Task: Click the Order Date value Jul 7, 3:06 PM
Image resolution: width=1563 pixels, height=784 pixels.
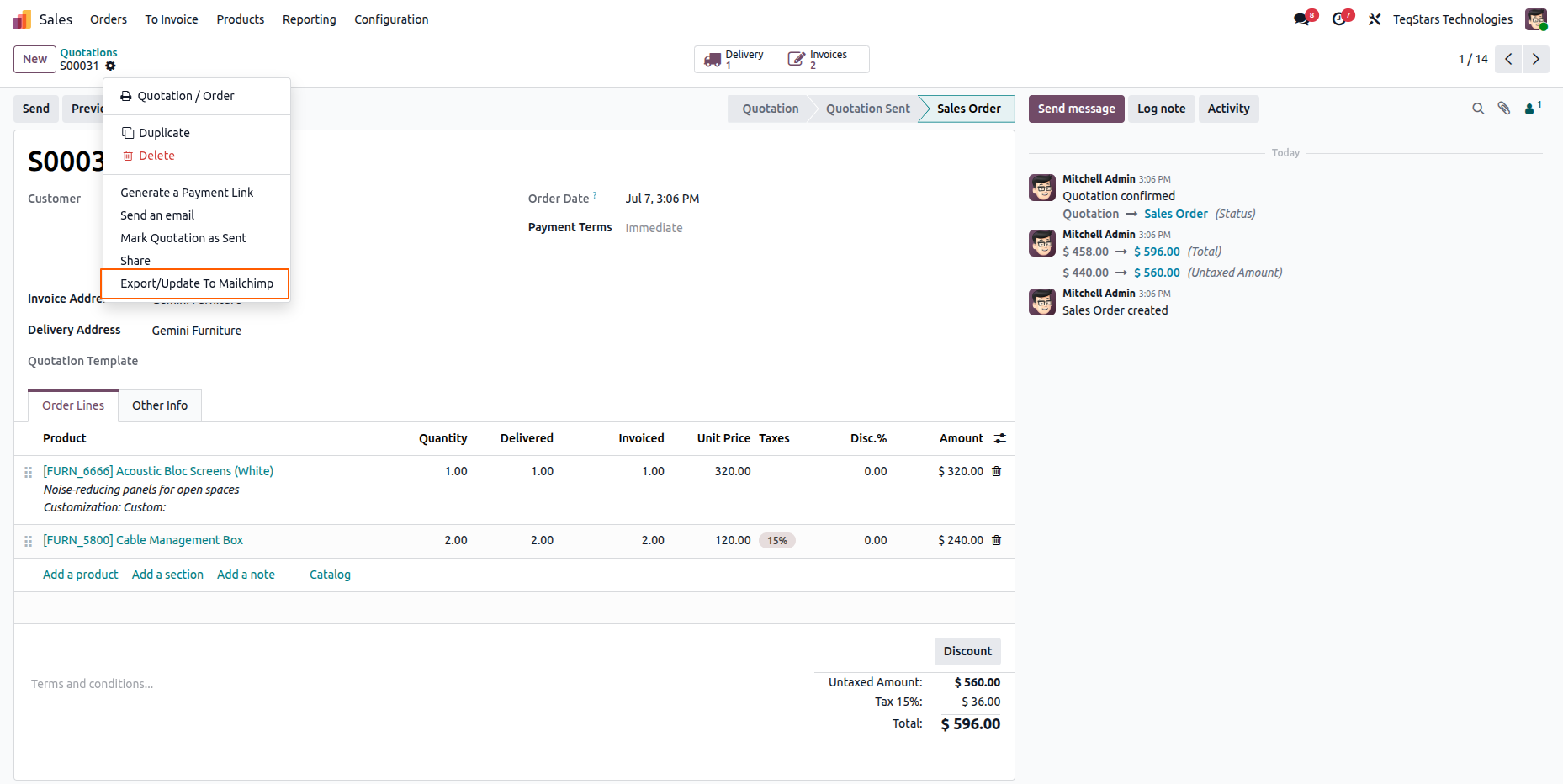Action: click(662, 199)
